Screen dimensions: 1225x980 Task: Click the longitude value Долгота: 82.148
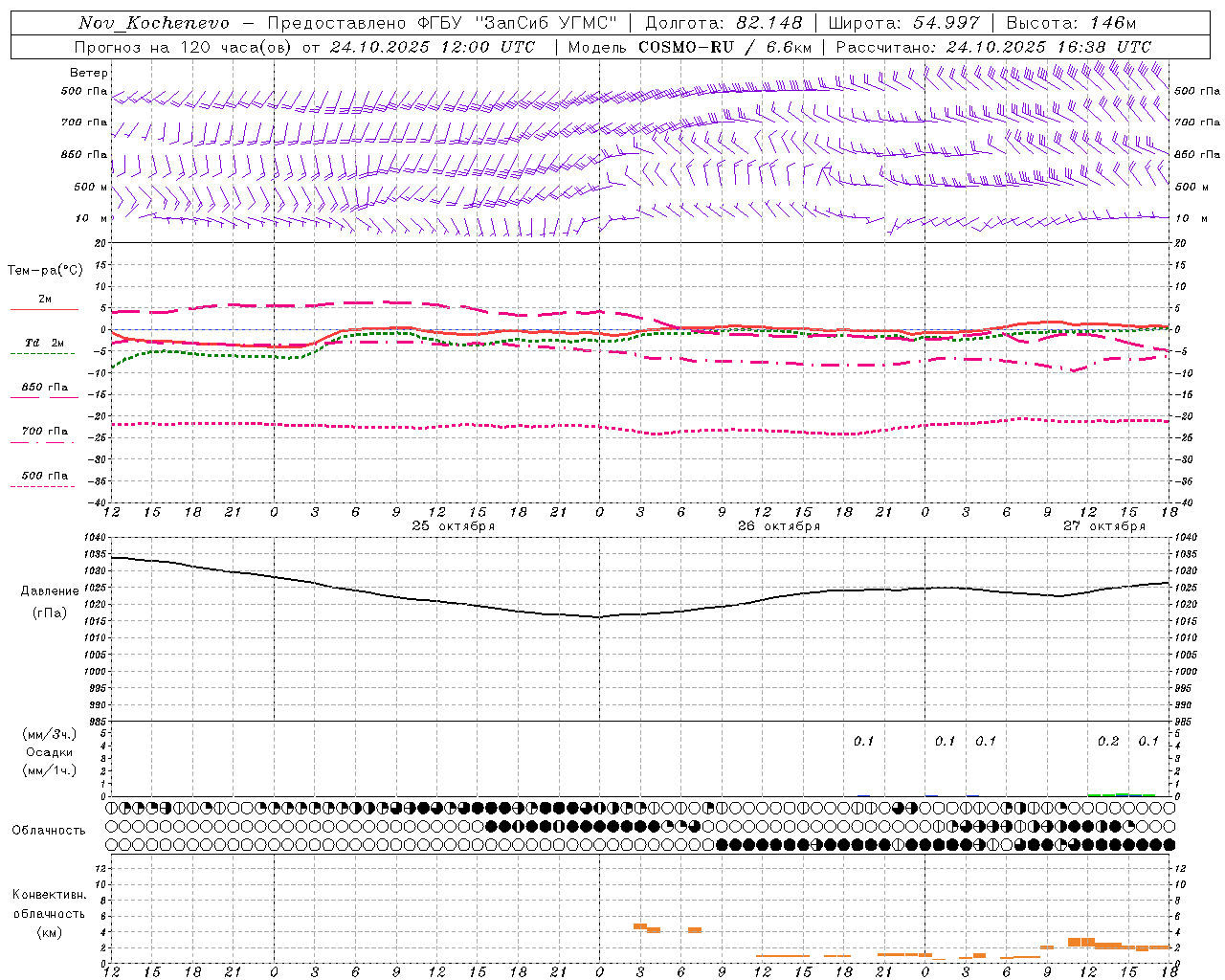(724, 23)
